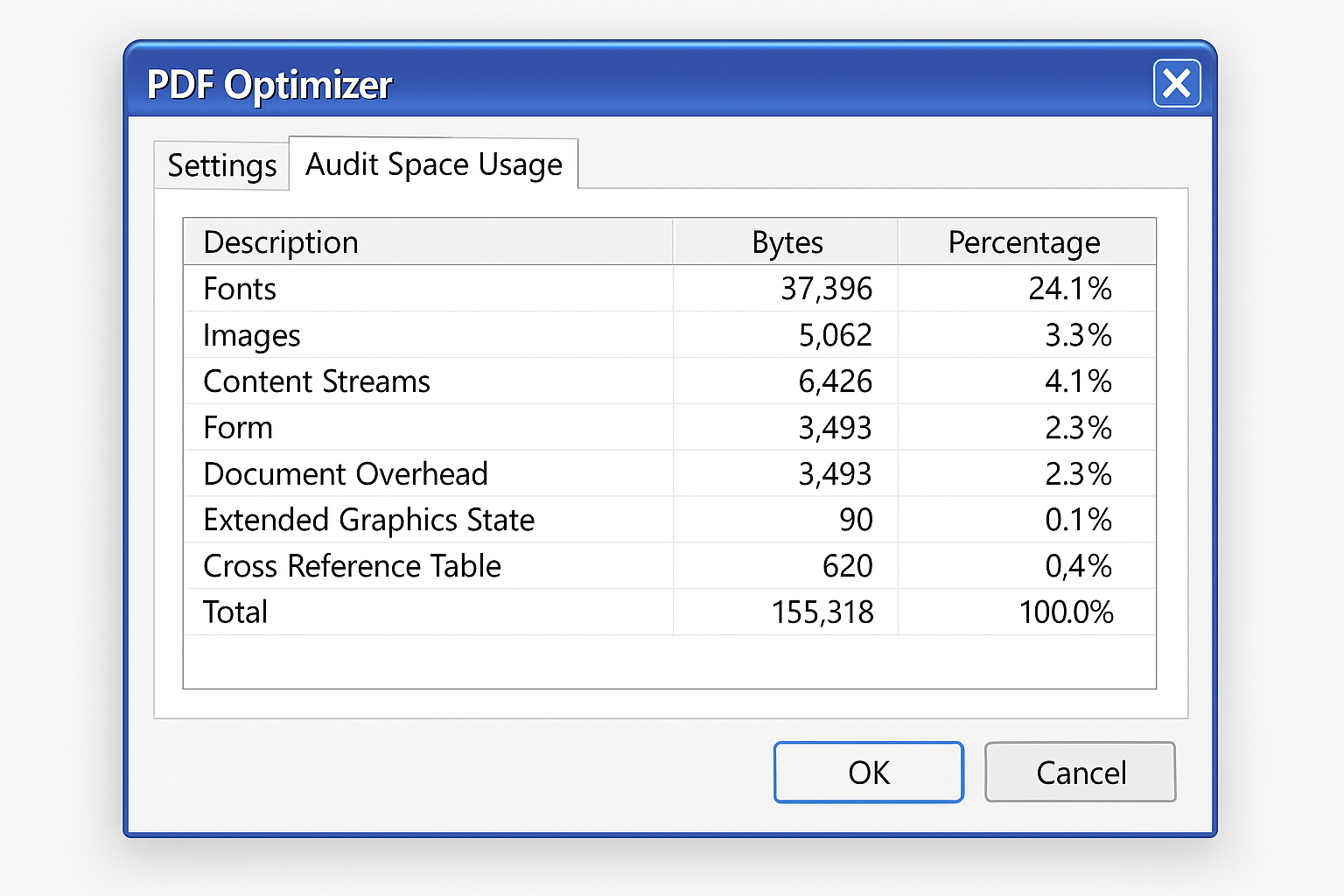Switch to the Settings tab
The height and width of the screenshot is (896, 1344).
[x=220, y=164]
